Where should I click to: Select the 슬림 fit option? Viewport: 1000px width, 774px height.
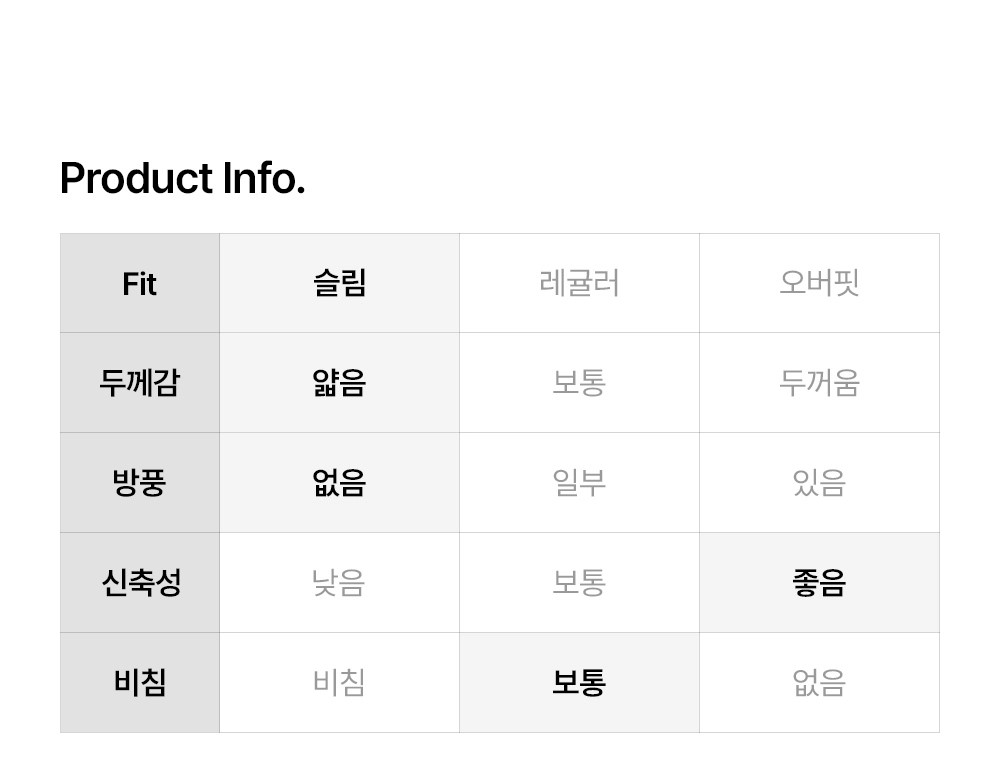point(339,283)
